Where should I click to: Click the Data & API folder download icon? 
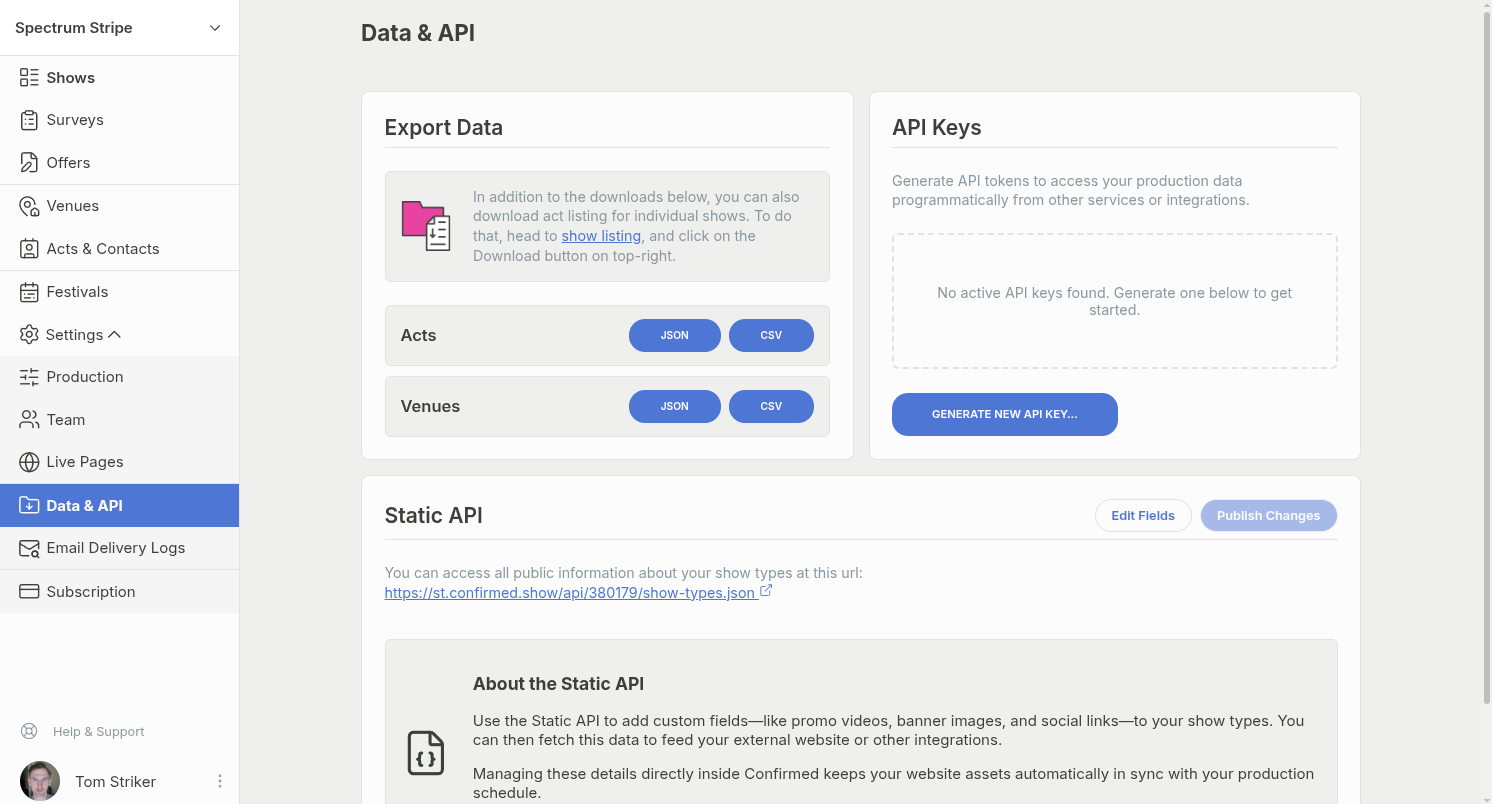[x=29, y=506]
